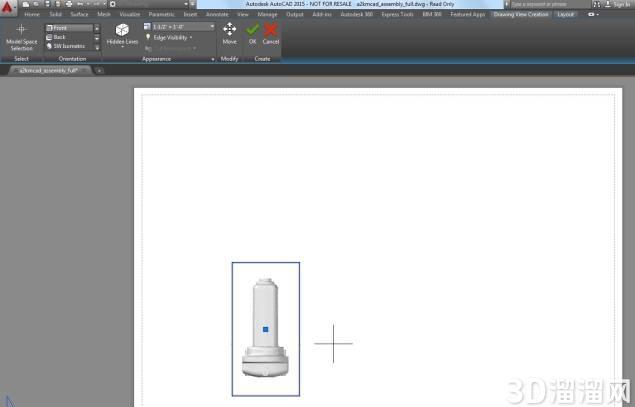
Task: Switch to the View ribbon tab
Action: click(x=243, y=14)
